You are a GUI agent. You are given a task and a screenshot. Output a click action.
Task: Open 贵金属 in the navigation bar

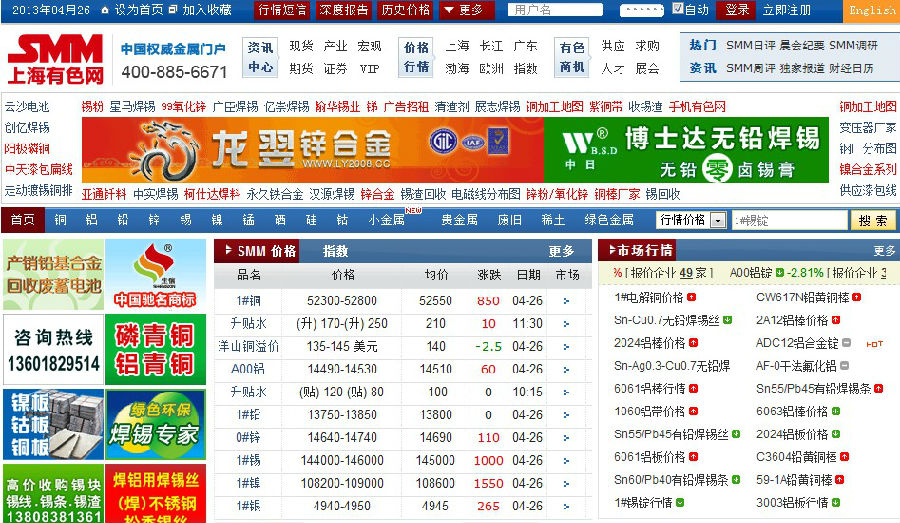(x=459, y=220)
